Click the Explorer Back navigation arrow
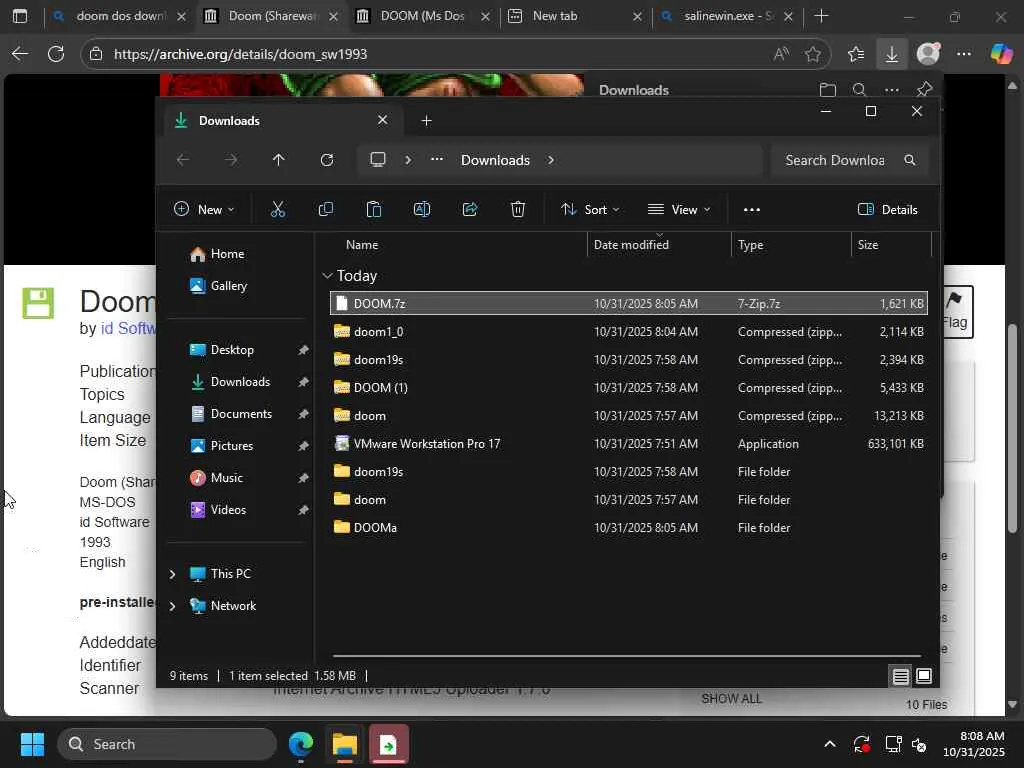Image resolution: width=1024 pixels, height=768 pixels. tap(183, 160)
